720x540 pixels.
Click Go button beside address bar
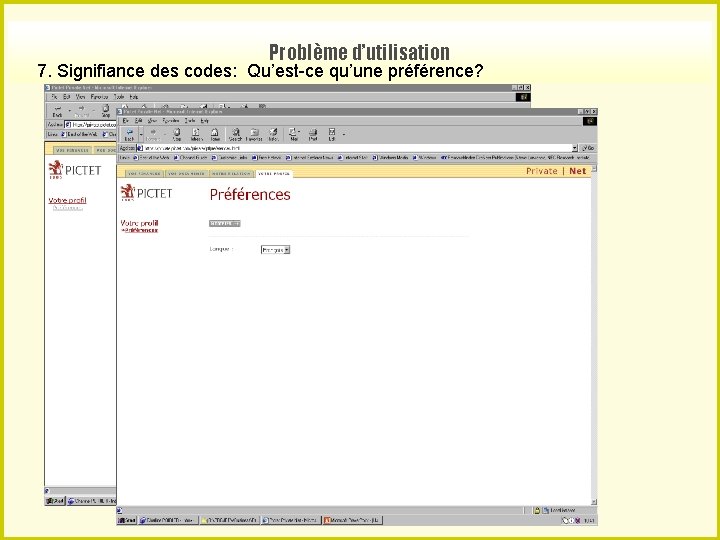588,148
